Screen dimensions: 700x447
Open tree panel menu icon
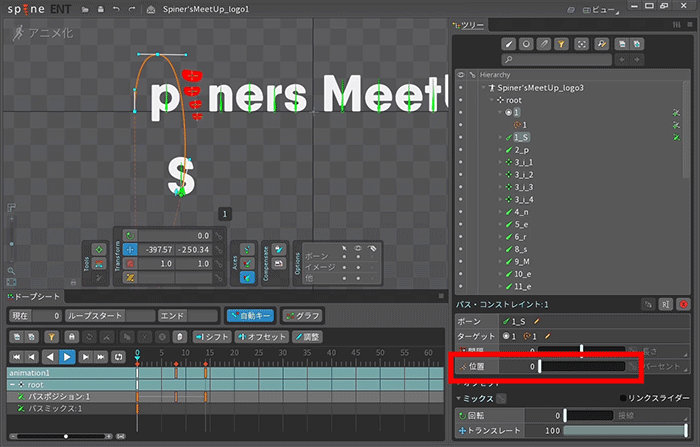click(x=690, y=25)
